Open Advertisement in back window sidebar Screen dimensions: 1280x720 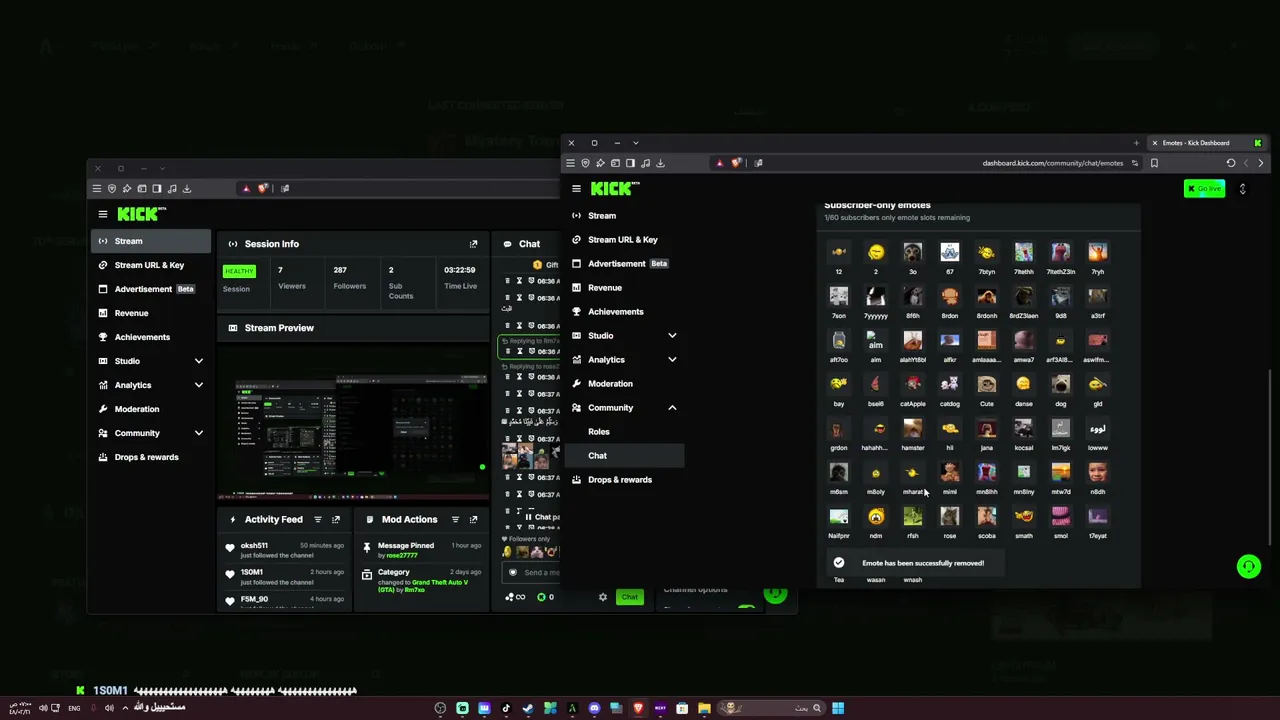click(152, 289)
